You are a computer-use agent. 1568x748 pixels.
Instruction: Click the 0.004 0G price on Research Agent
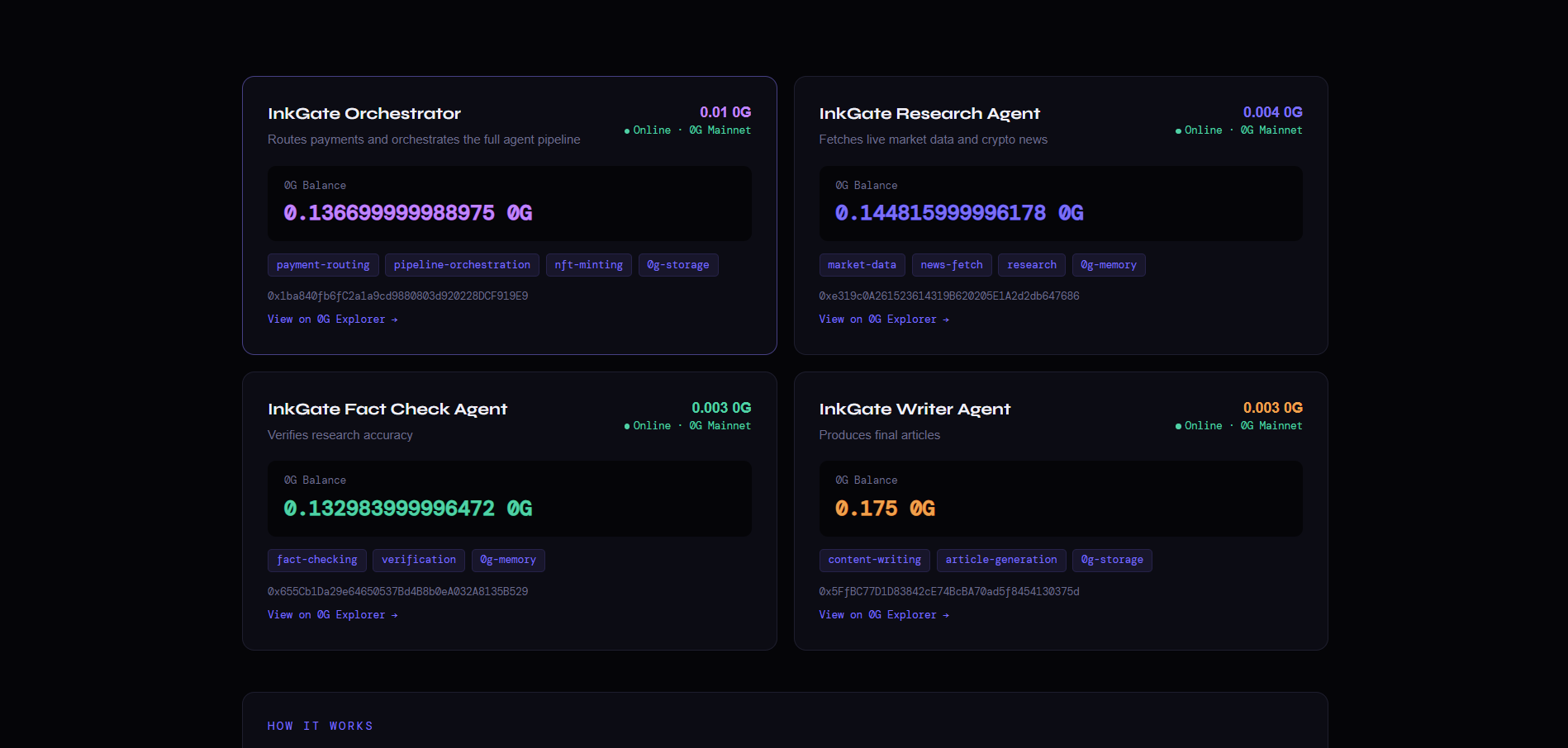pyautogui.click(x=1273, y=112)
